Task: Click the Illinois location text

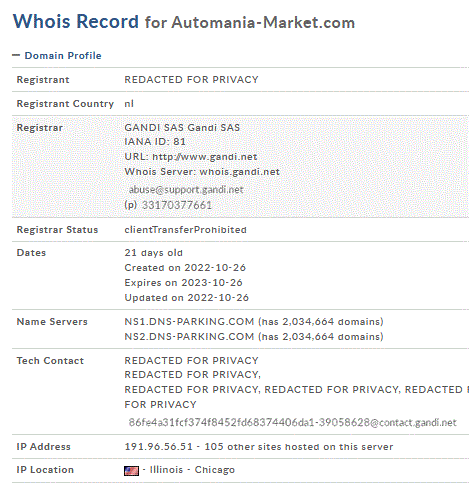Action: tap(166, 470)
